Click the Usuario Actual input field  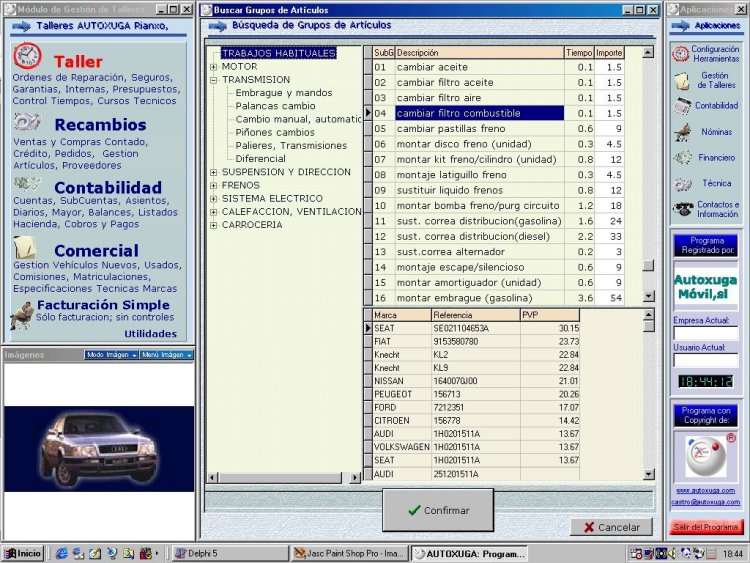point(706,360)
